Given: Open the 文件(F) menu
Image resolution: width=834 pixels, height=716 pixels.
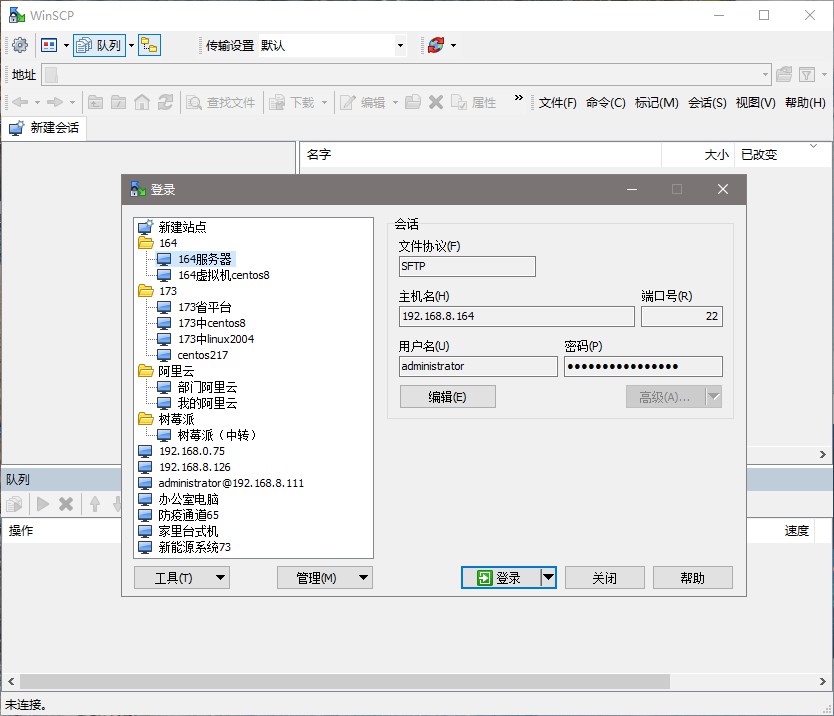Looking at the screenshot, I should (x=557, y=102).
